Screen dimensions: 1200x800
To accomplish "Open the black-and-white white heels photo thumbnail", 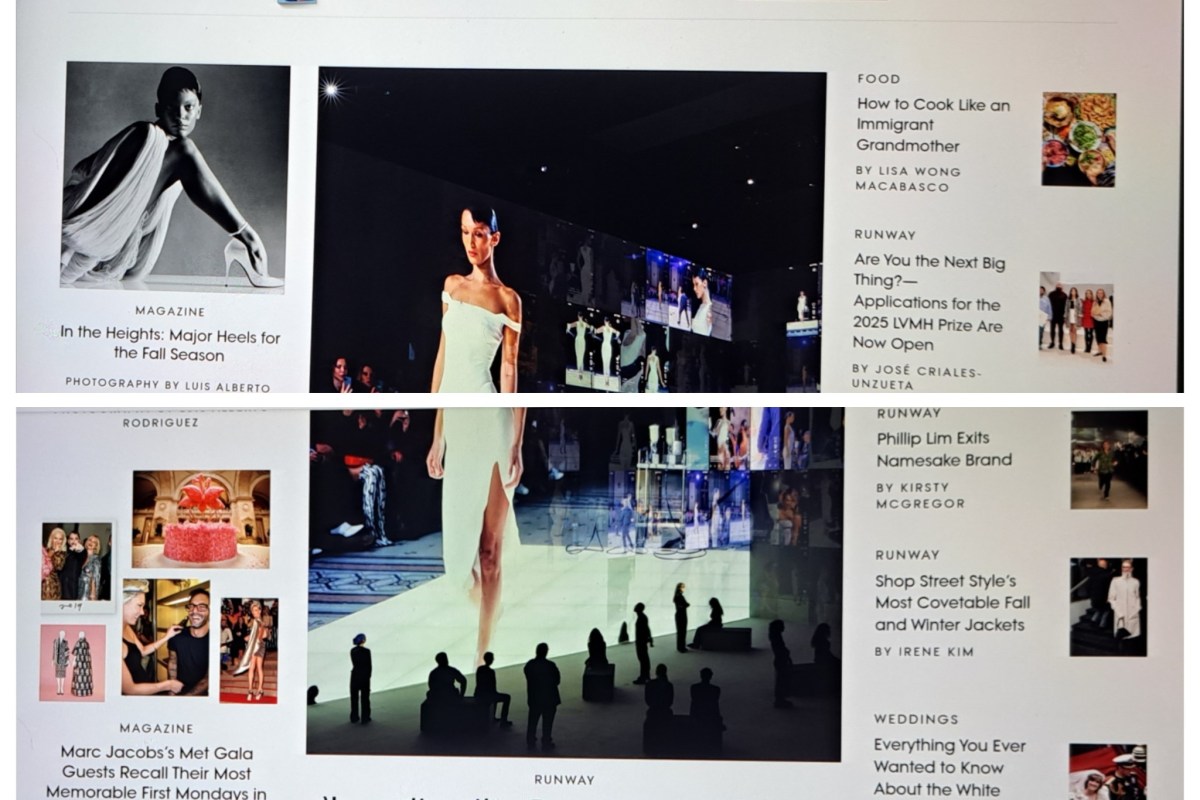I will pos(176,177).
